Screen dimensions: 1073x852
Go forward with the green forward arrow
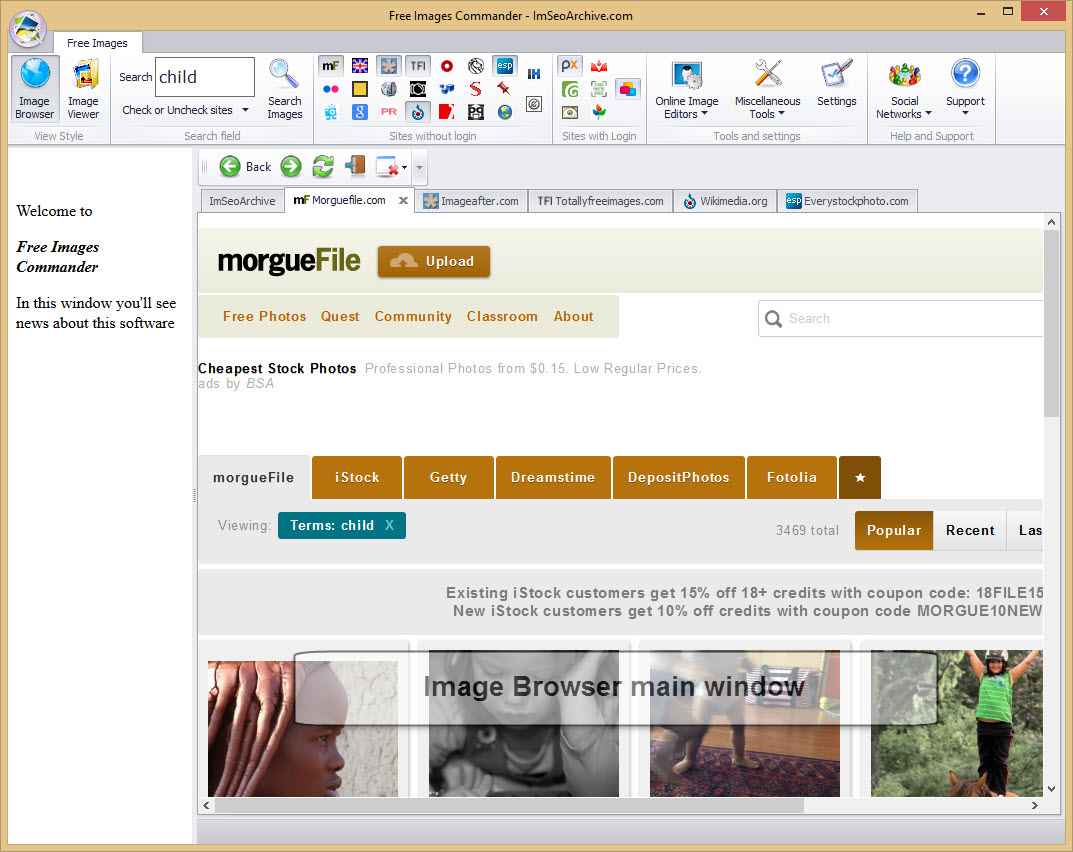(x=291, y=166)
